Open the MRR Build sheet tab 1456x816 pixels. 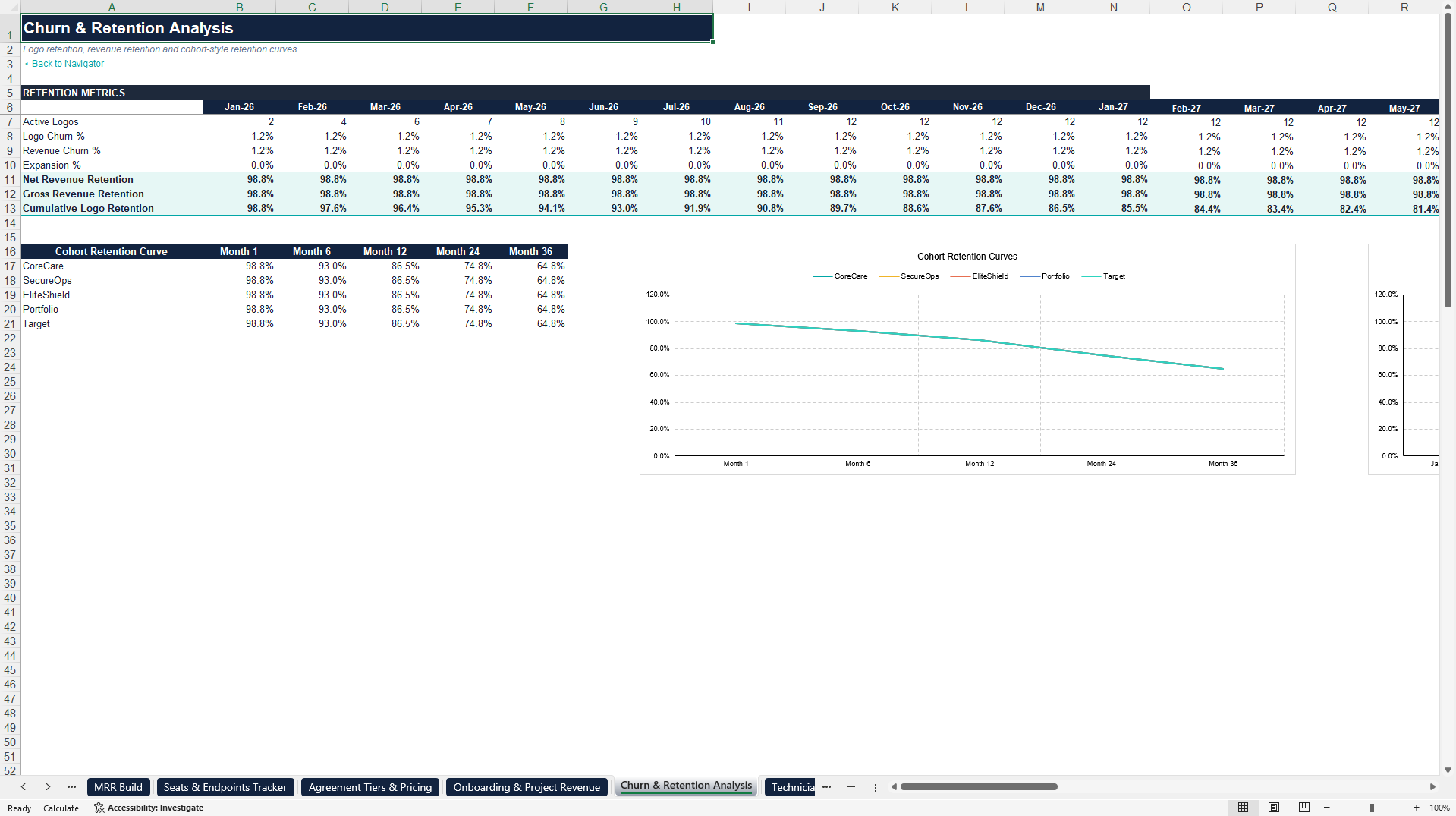pos(118,787)
